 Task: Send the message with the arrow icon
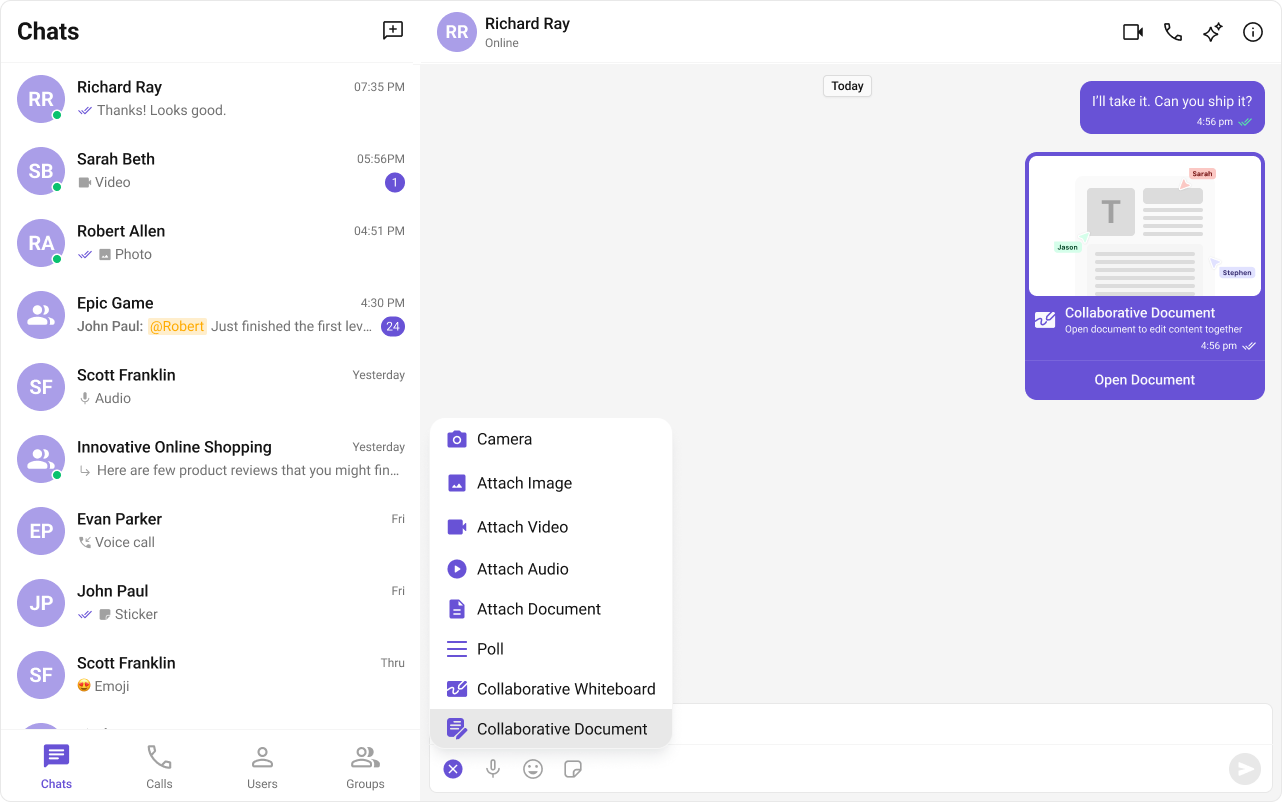tap(1244, 769)
